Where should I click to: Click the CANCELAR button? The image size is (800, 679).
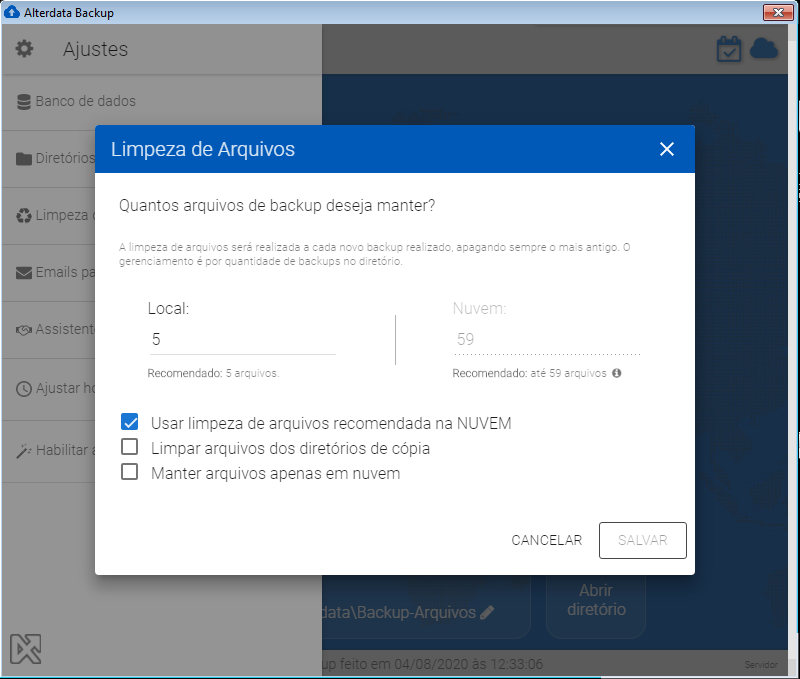point(546,540)
